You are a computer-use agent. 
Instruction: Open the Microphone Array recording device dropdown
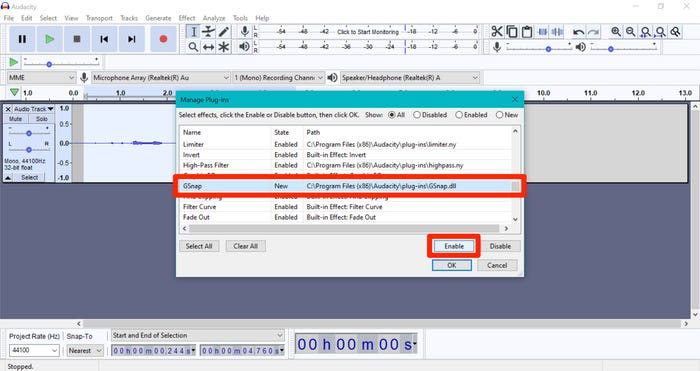click(161, 78)
